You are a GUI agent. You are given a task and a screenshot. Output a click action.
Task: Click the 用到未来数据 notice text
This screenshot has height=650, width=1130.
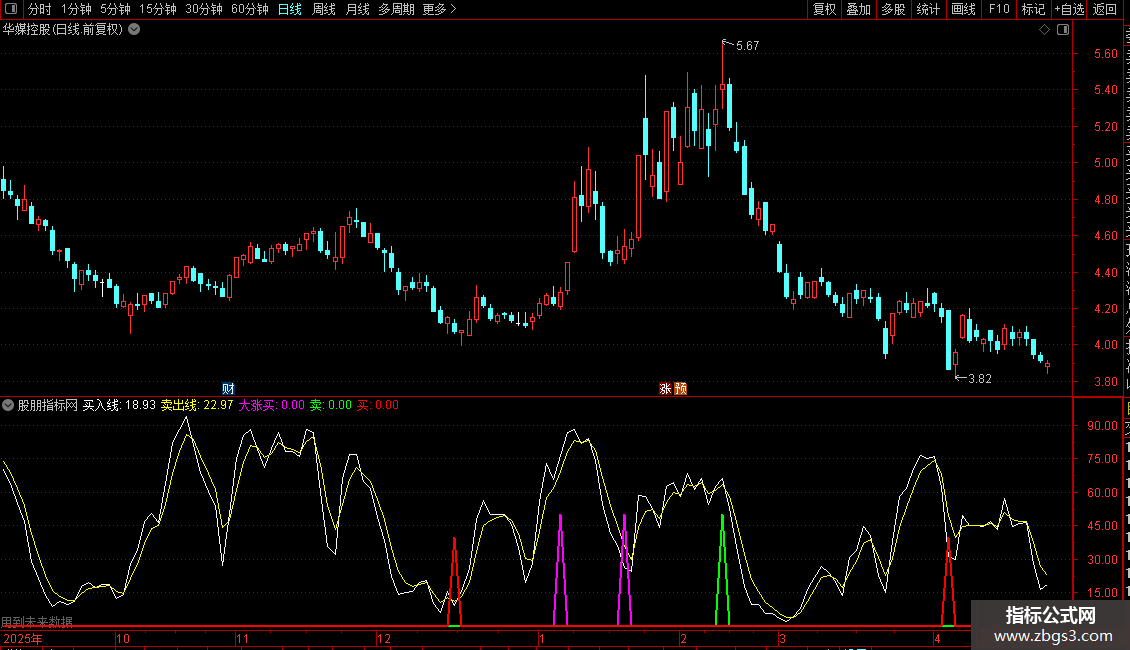pos(37,621)
